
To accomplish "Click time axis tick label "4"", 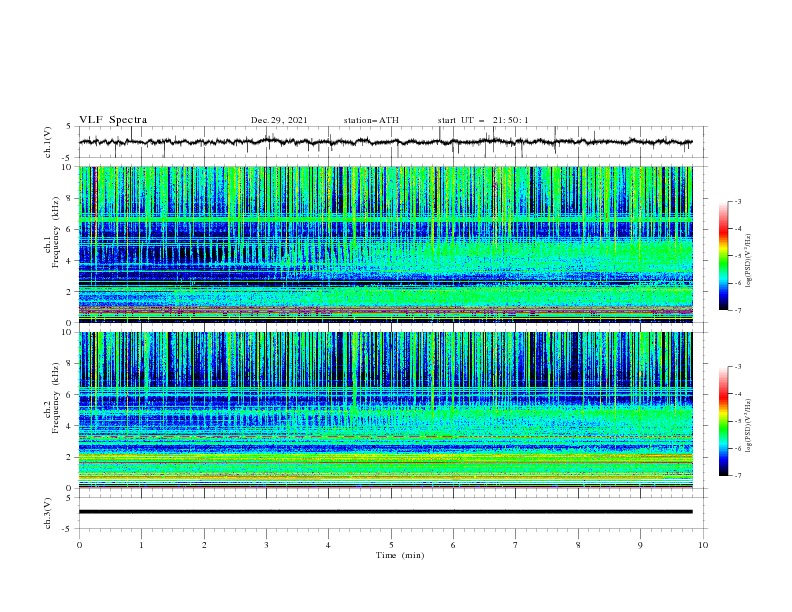I will (x=329, y=545).
